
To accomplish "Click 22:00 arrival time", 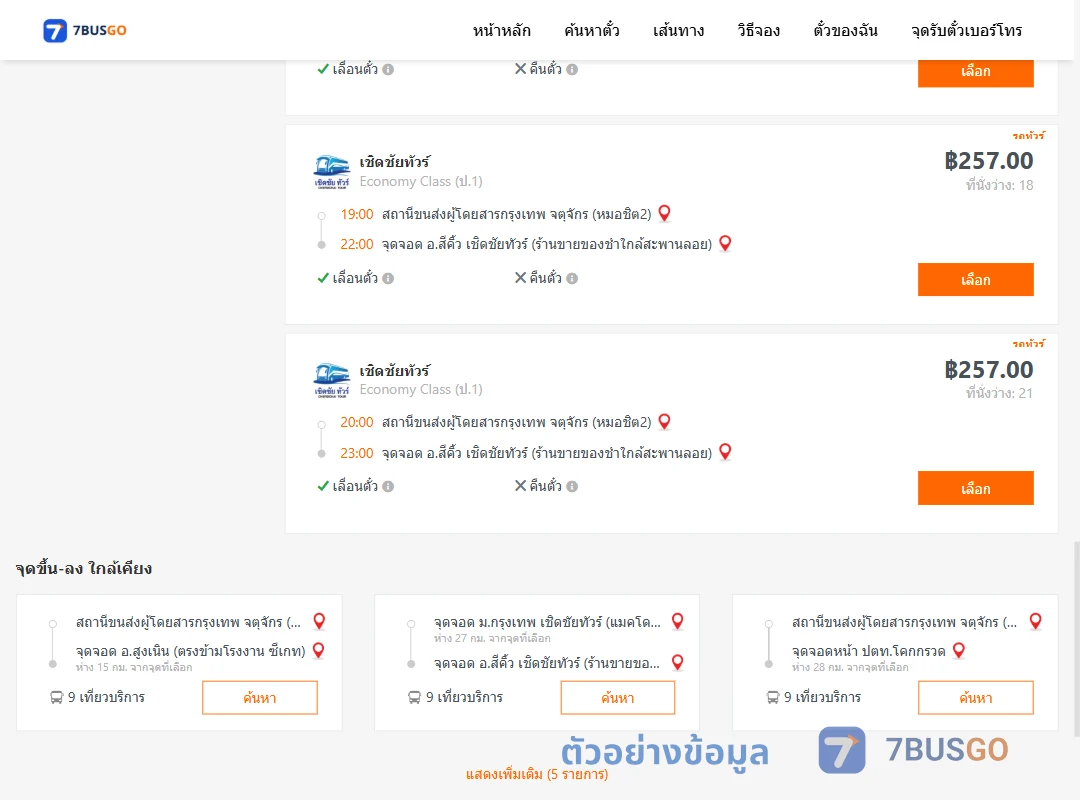I will tap(357, 244).
